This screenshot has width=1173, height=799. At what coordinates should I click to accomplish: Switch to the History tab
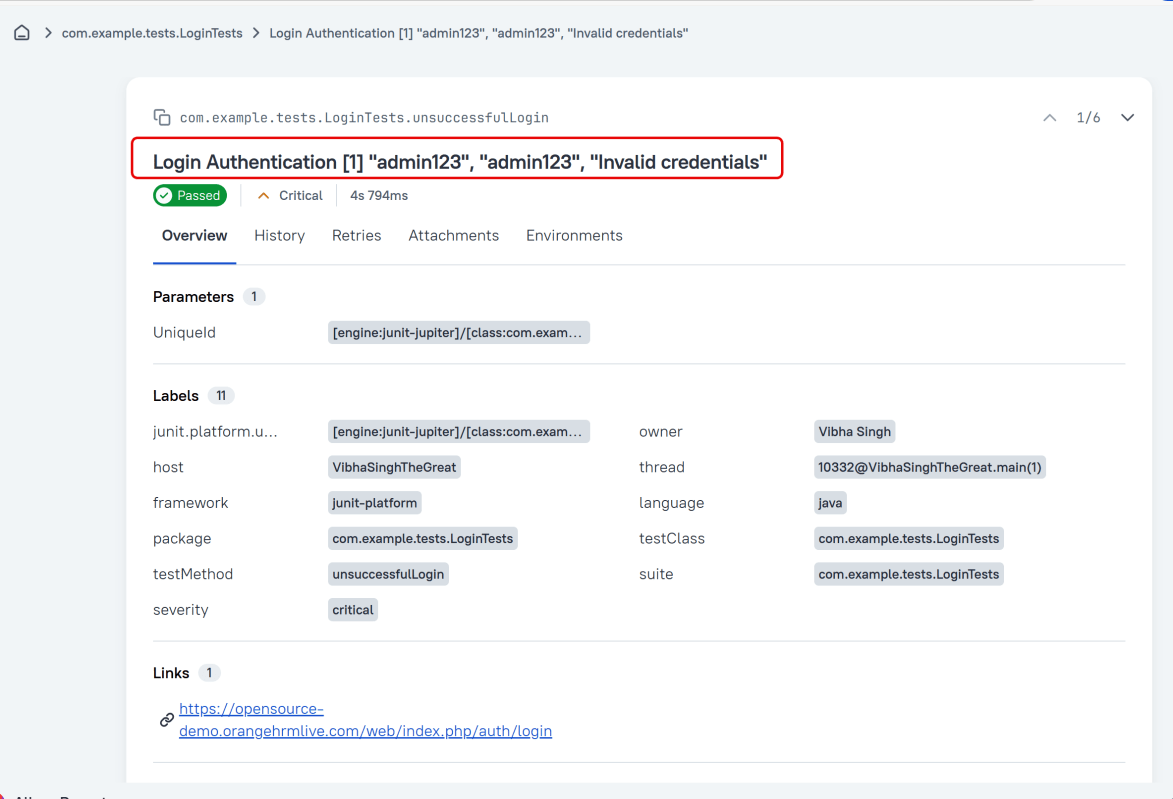(279, 236)
